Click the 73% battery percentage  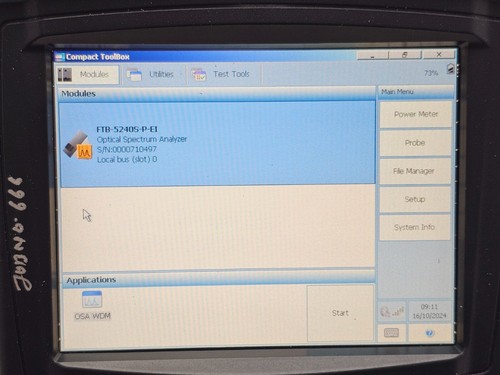click(431, 73)
